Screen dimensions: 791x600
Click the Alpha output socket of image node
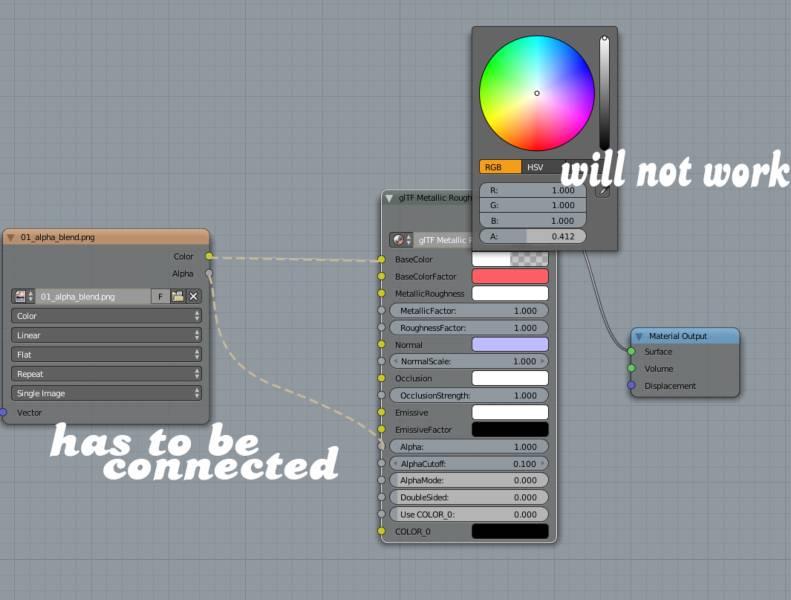click(209, 274)
